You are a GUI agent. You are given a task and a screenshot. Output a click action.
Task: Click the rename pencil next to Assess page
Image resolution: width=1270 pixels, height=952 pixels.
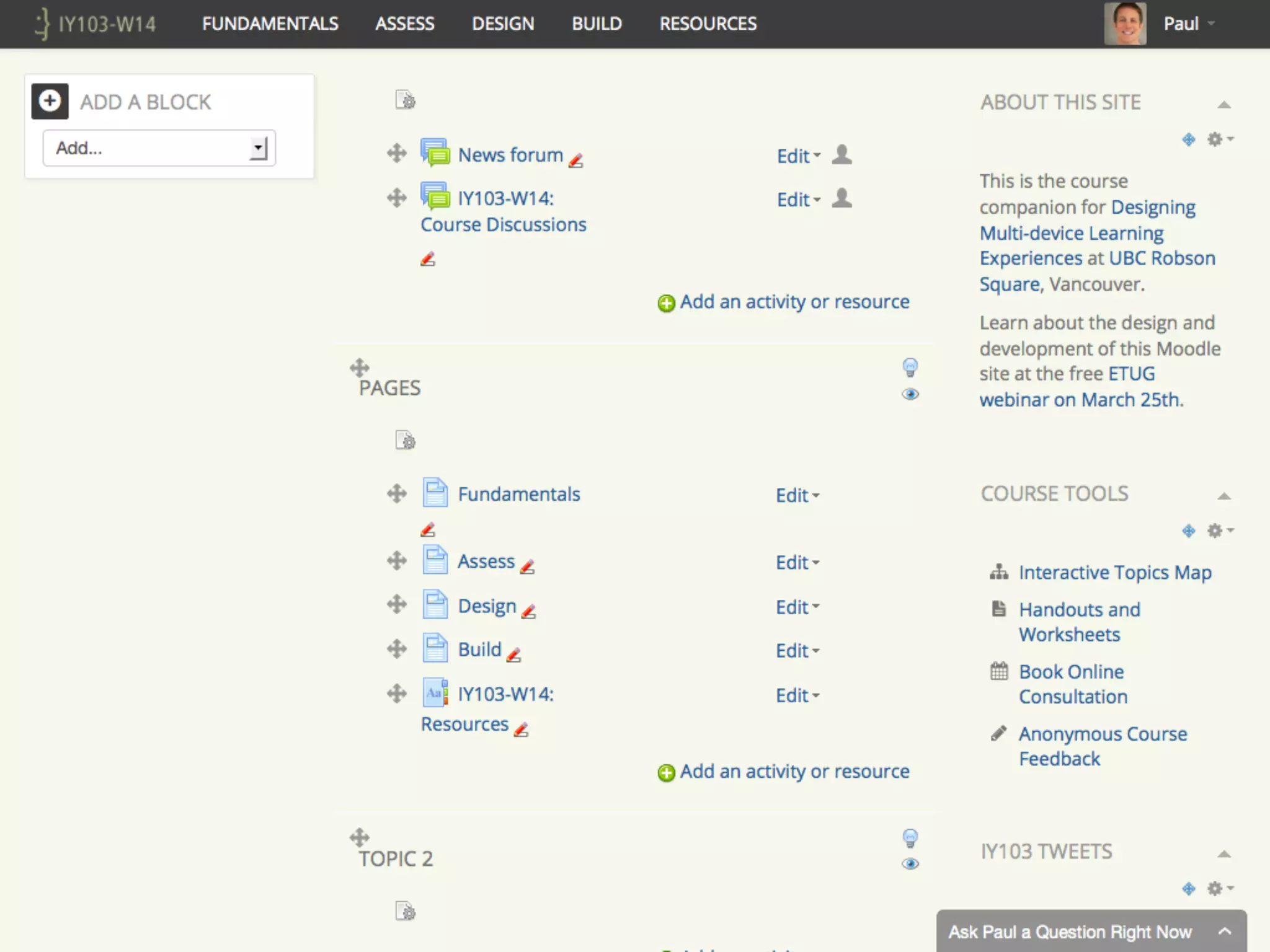[528, 566]
